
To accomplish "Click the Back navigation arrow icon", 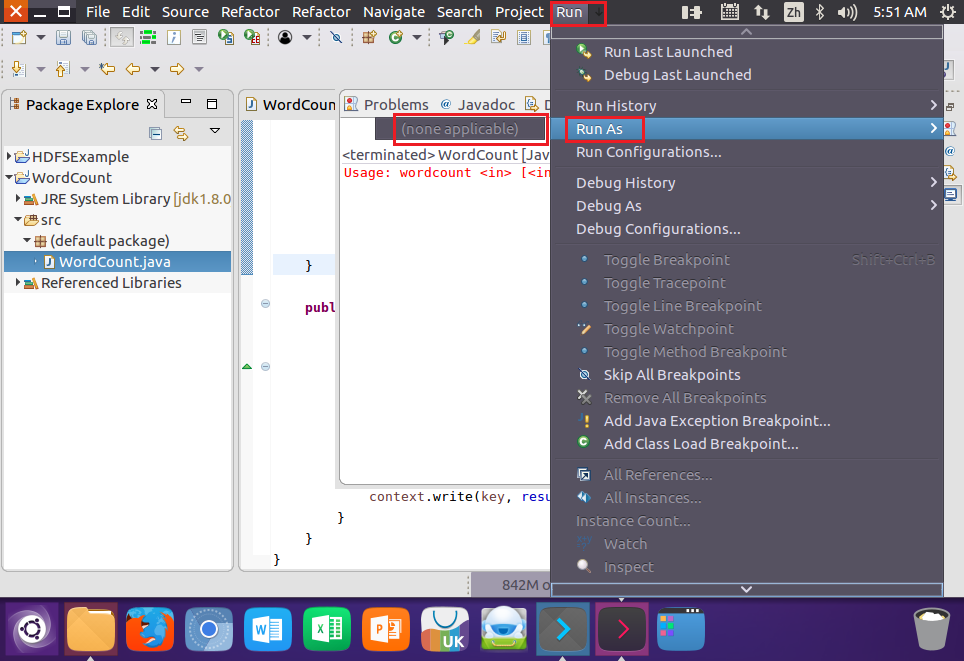I will click(x=133, y=69).
